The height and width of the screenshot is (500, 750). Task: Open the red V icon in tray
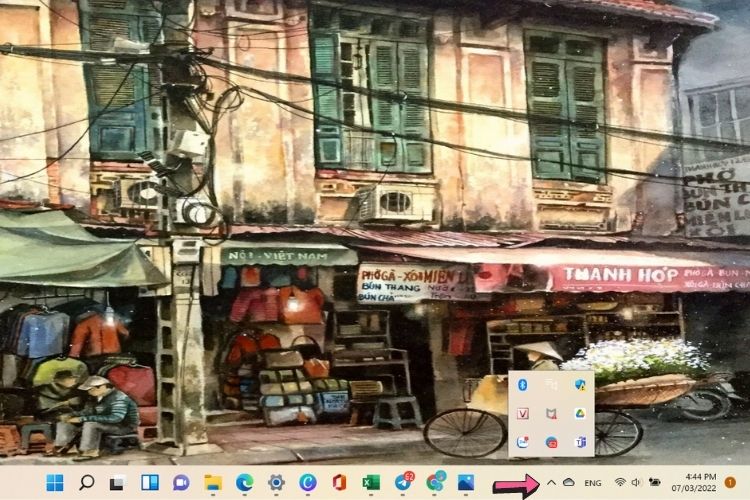tap(523, 413)
